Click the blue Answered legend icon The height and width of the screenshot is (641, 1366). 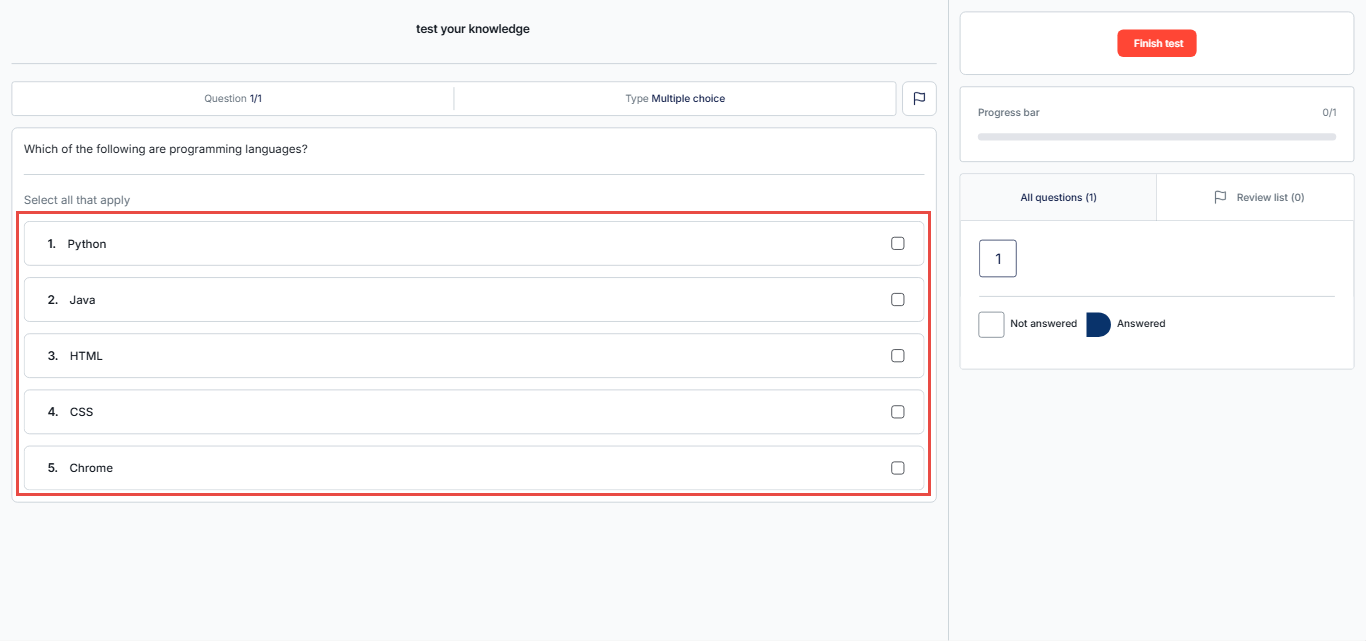pyautogui.click(x=1098, y=324)
